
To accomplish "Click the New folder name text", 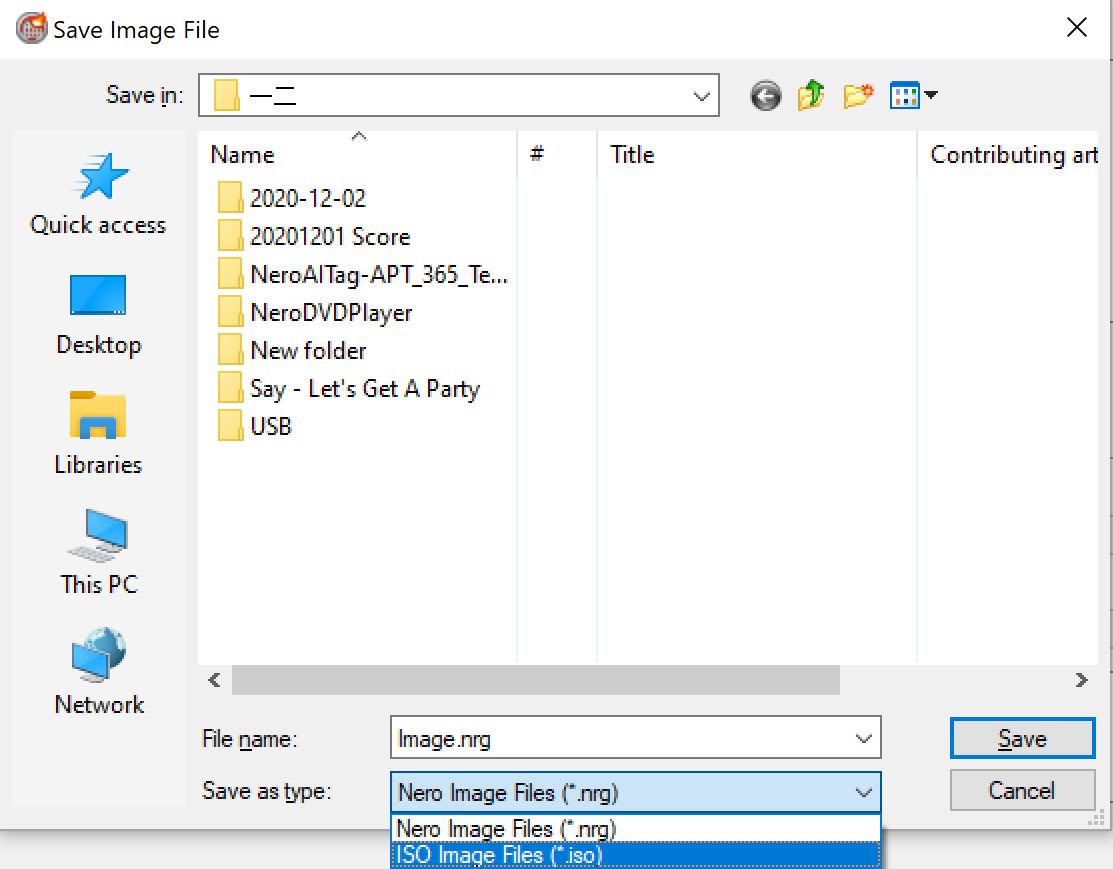I will pyautogui.click(x=308, y=350).
